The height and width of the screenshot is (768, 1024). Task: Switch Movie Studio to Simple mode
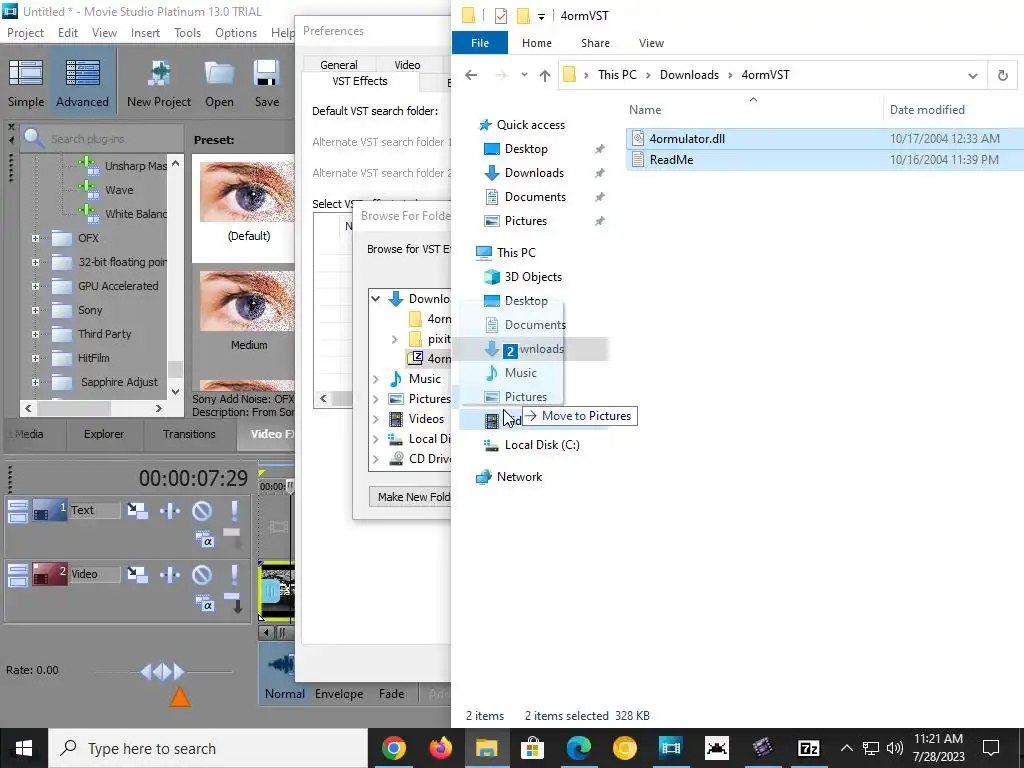click(x=26, y=84)
